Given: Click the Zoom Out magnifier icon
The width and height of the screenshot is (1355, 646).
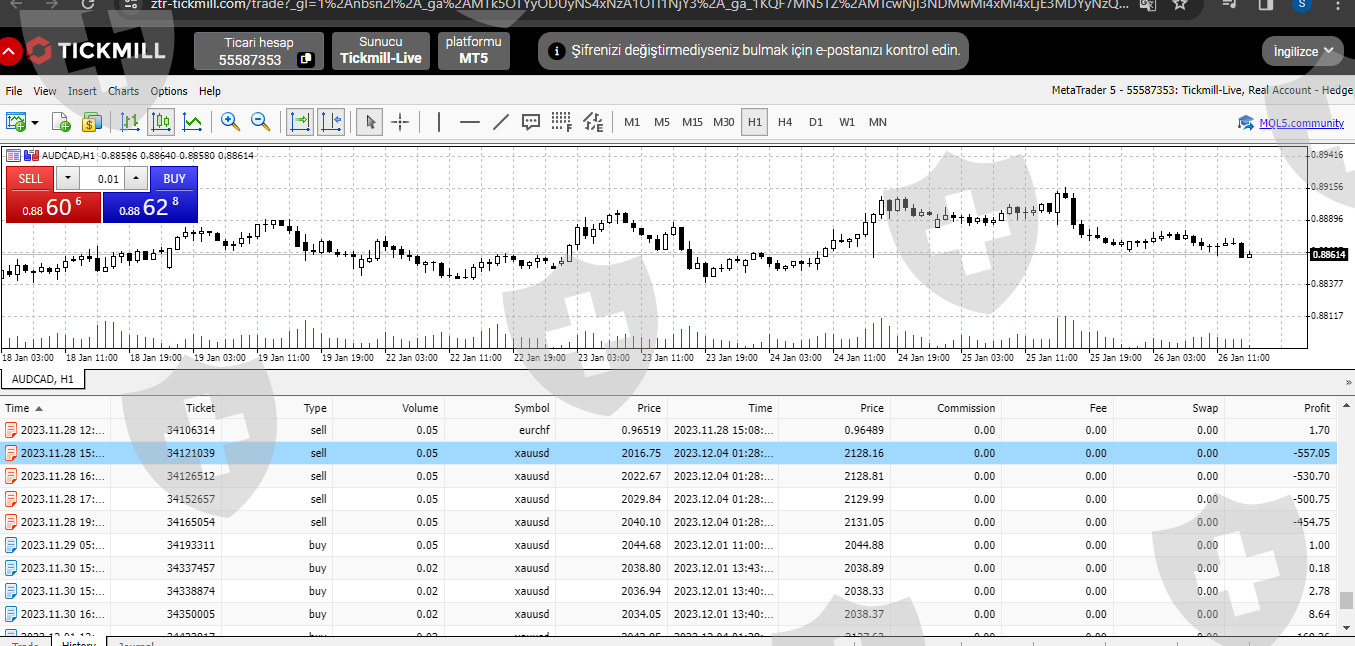Looking at the screenshot, I should coord(260,122).
